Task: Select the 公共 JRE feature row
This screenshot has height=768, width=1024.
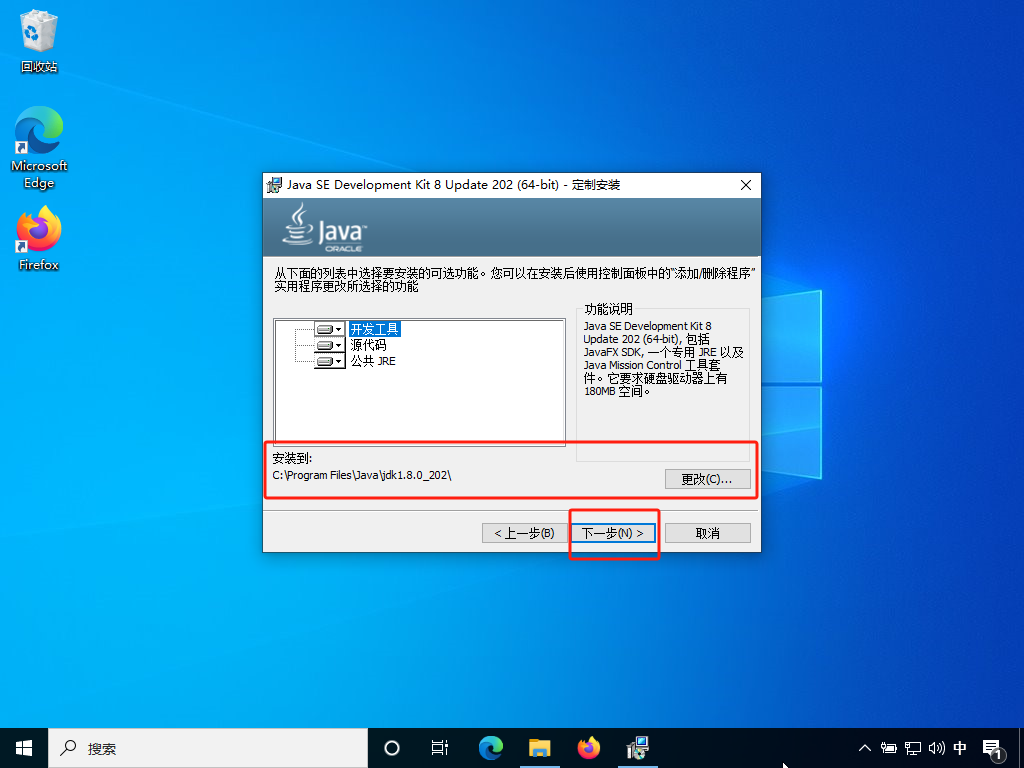Action: [x=373, y=360]
